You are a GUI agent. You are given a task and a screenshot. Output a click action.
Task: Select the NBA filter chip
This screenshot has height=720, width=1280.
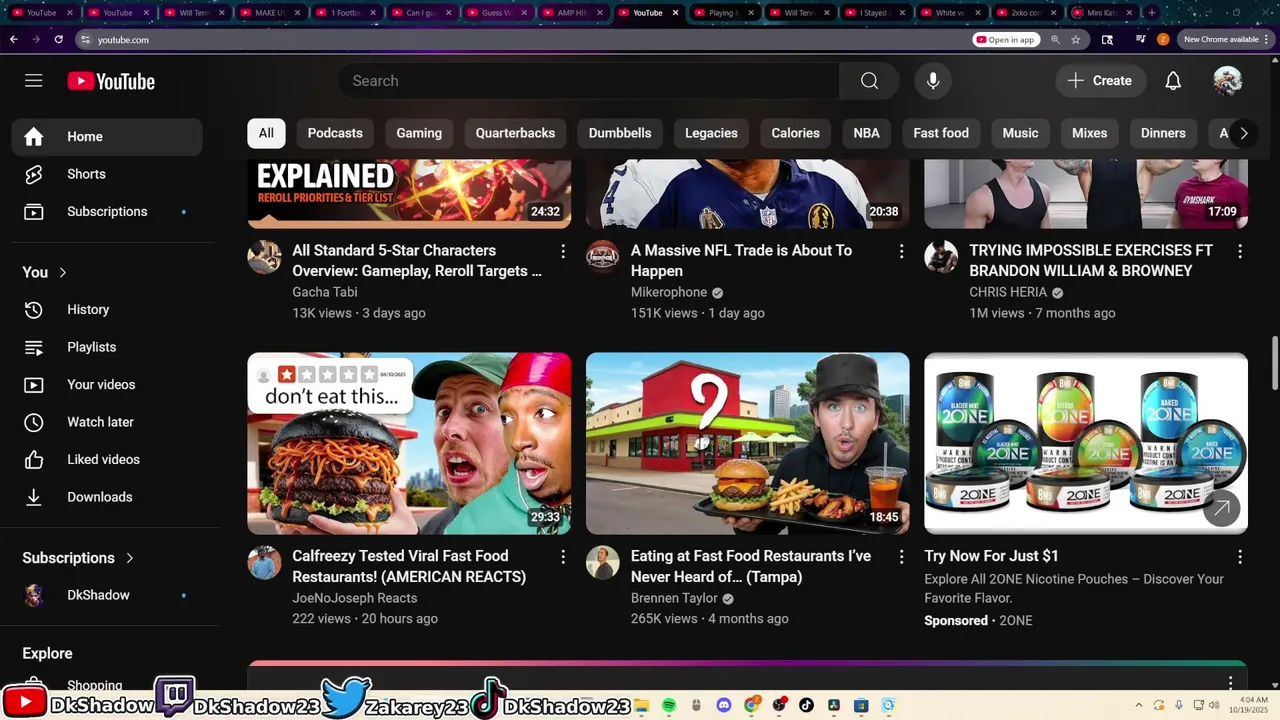(x=867, y=133)
